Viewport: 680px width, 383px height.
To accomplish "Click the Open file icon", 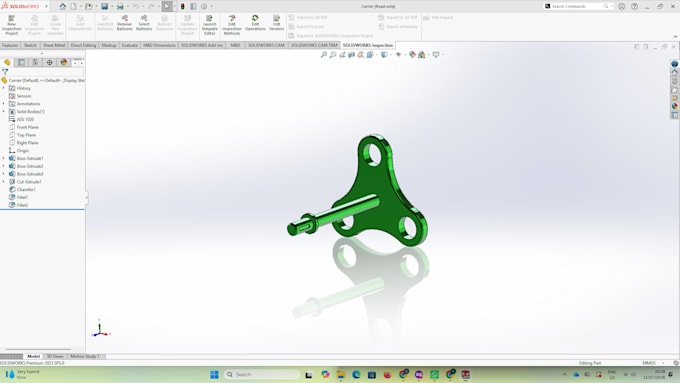I will (x=89, y=7).
